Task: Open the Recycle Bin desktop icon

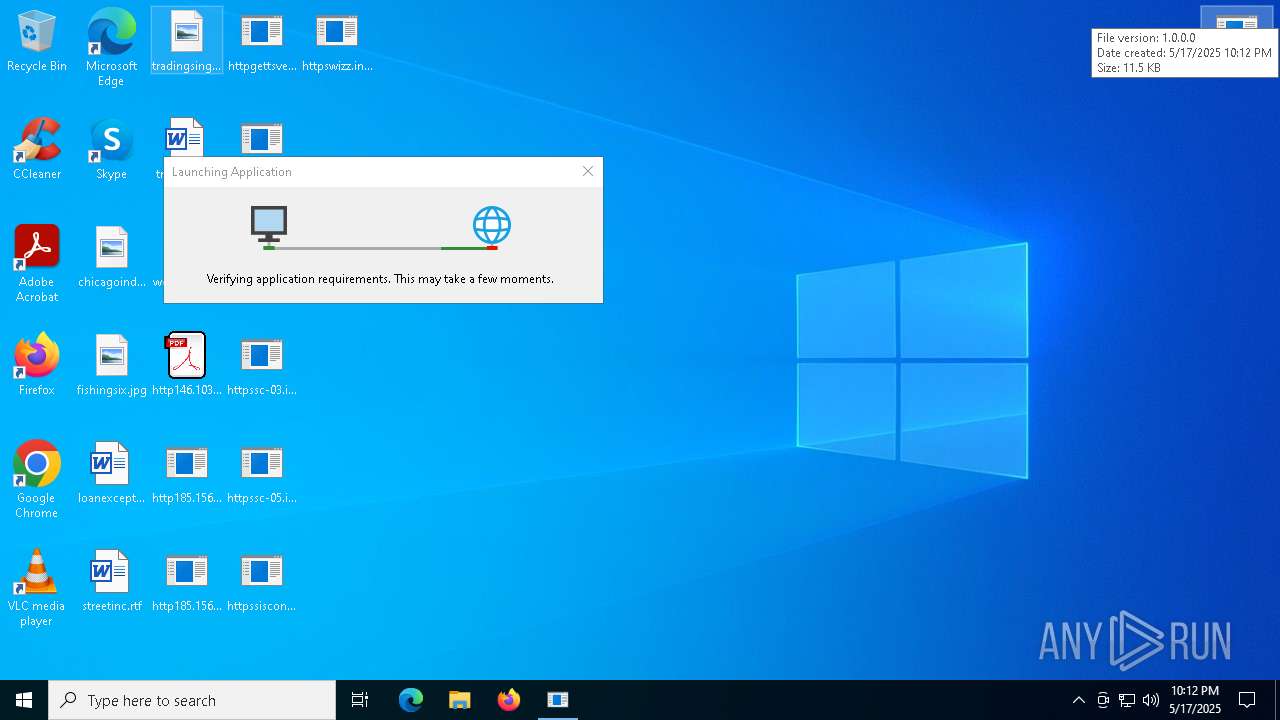Action: tap(37, 42)
